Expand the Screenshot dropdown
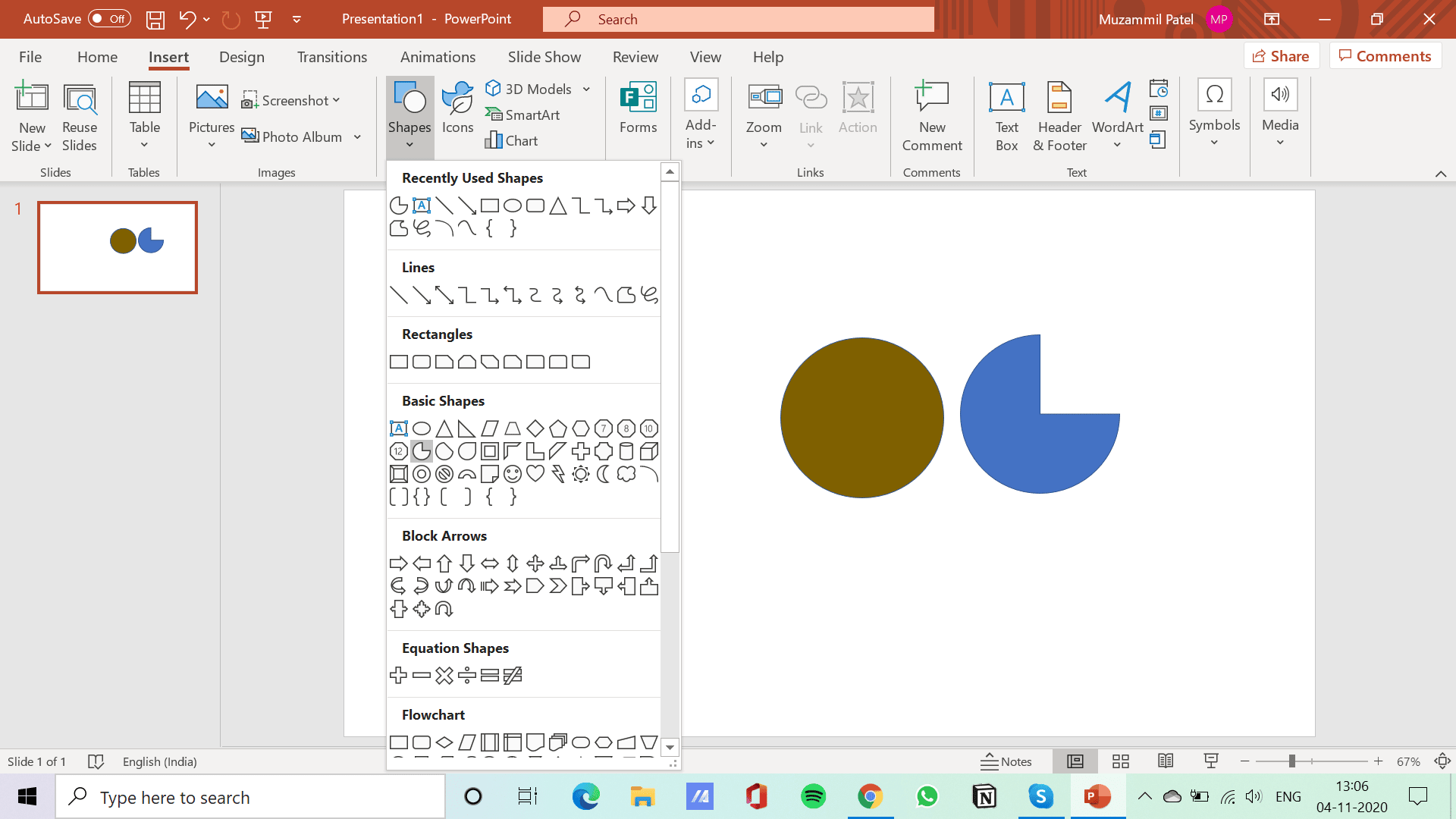Image resolution: width=1456 pixels, height=819 pixels. tap(336, 100)
